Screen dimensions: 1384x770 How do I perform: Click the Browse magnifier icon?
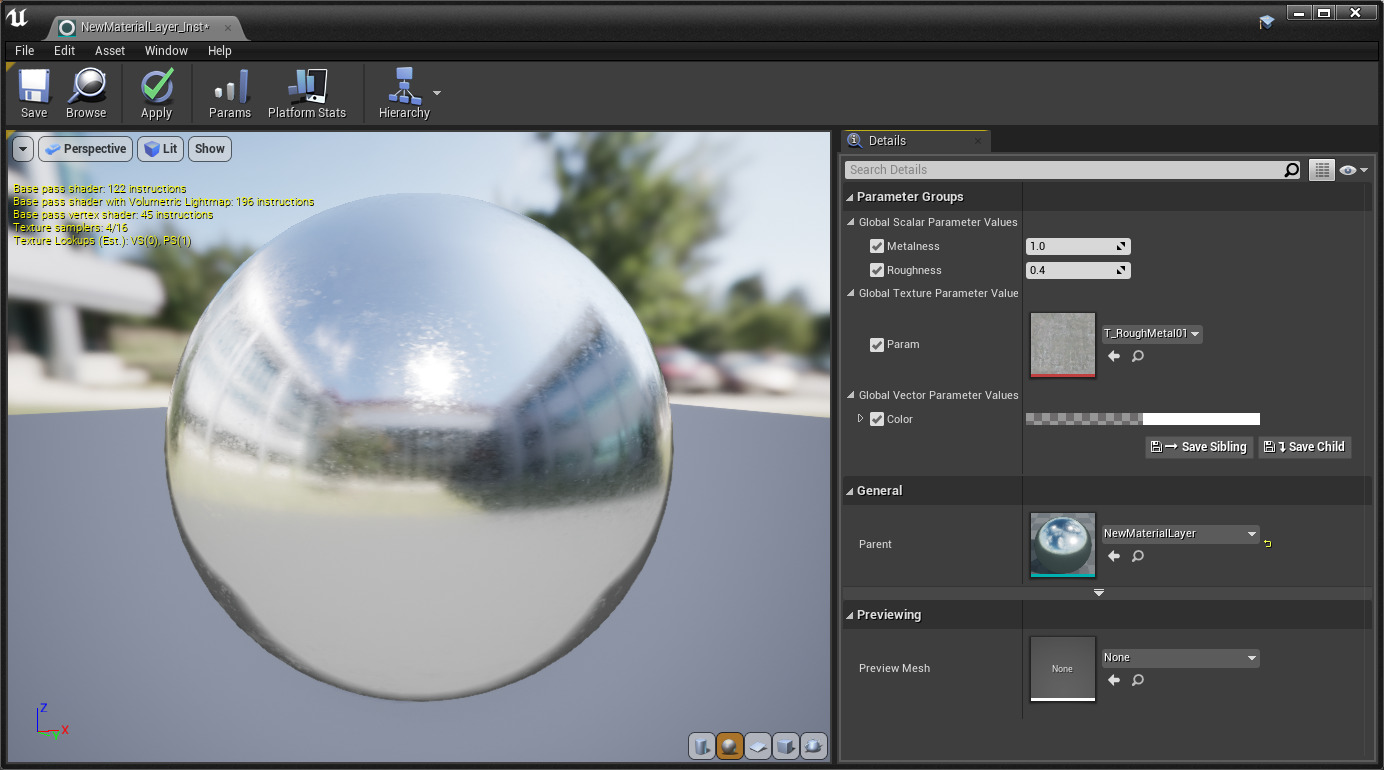tap(86, 87)
